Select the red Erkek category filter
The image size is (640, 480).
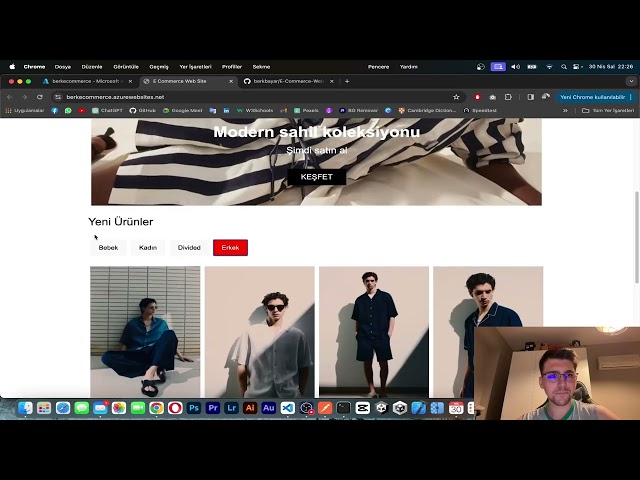tap(230, 248)
